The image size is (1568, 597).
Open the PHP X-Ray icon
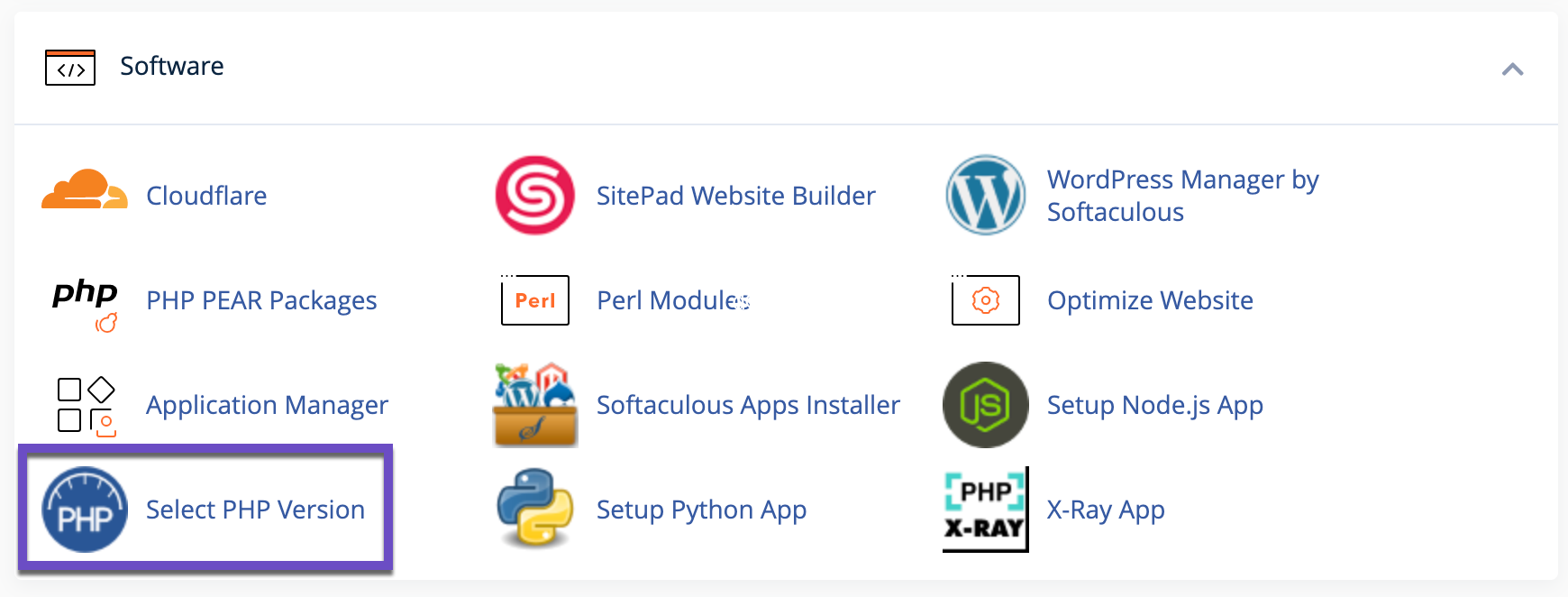[985, 510]
